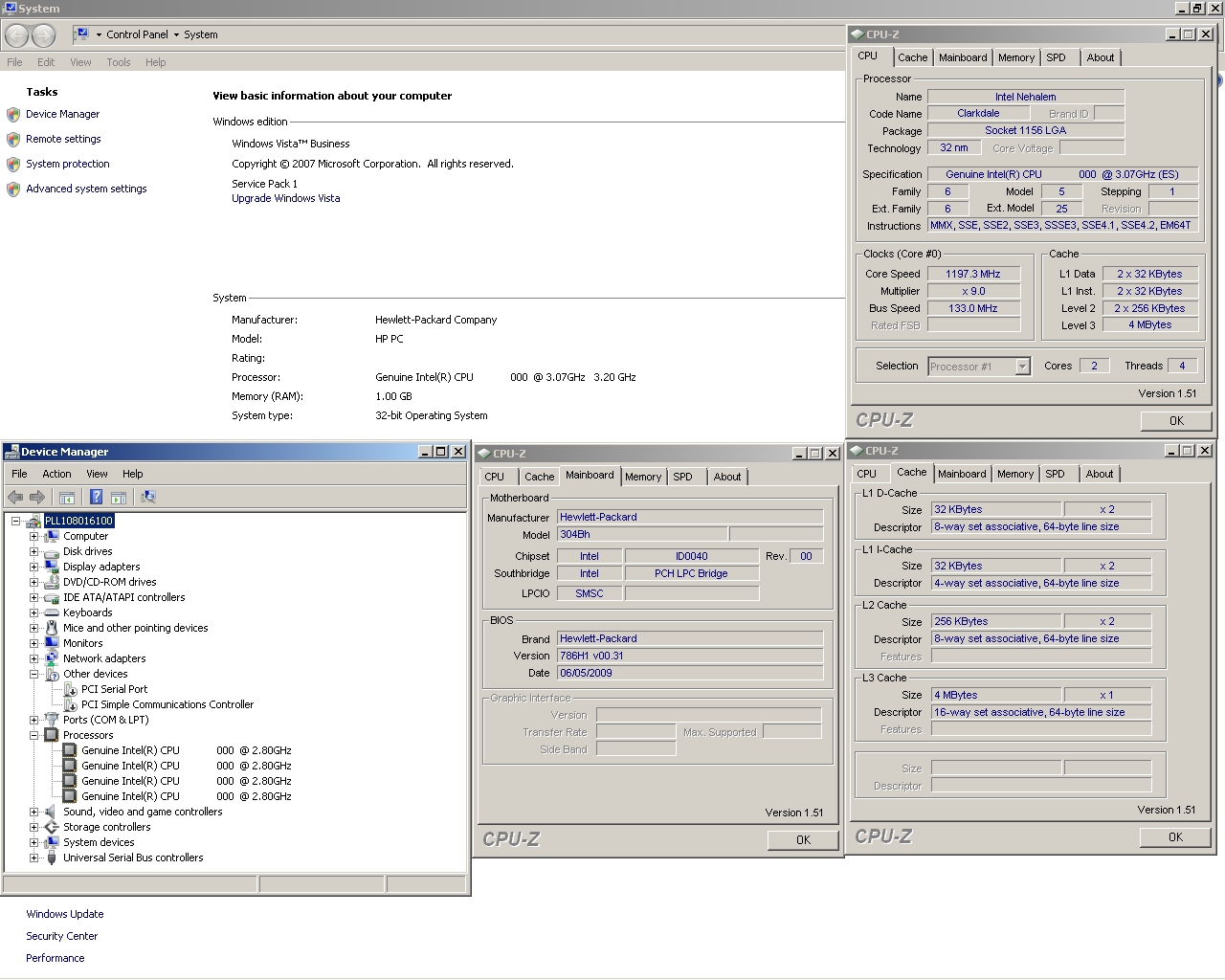Click OK in the CPU-Z Mainboard window
This screenshot has width=1225, height=980.
803,839
